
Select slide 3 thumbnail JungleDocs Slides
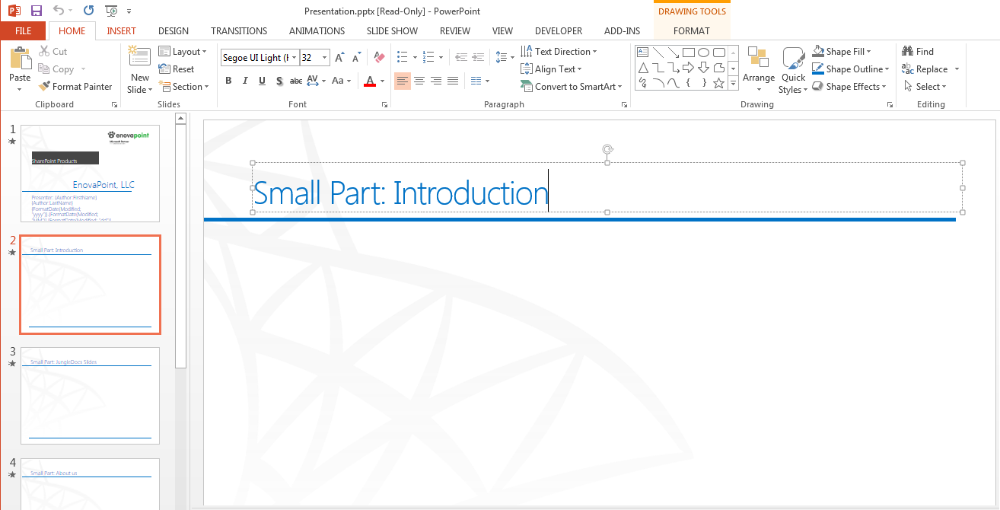(x=90, y=396)
